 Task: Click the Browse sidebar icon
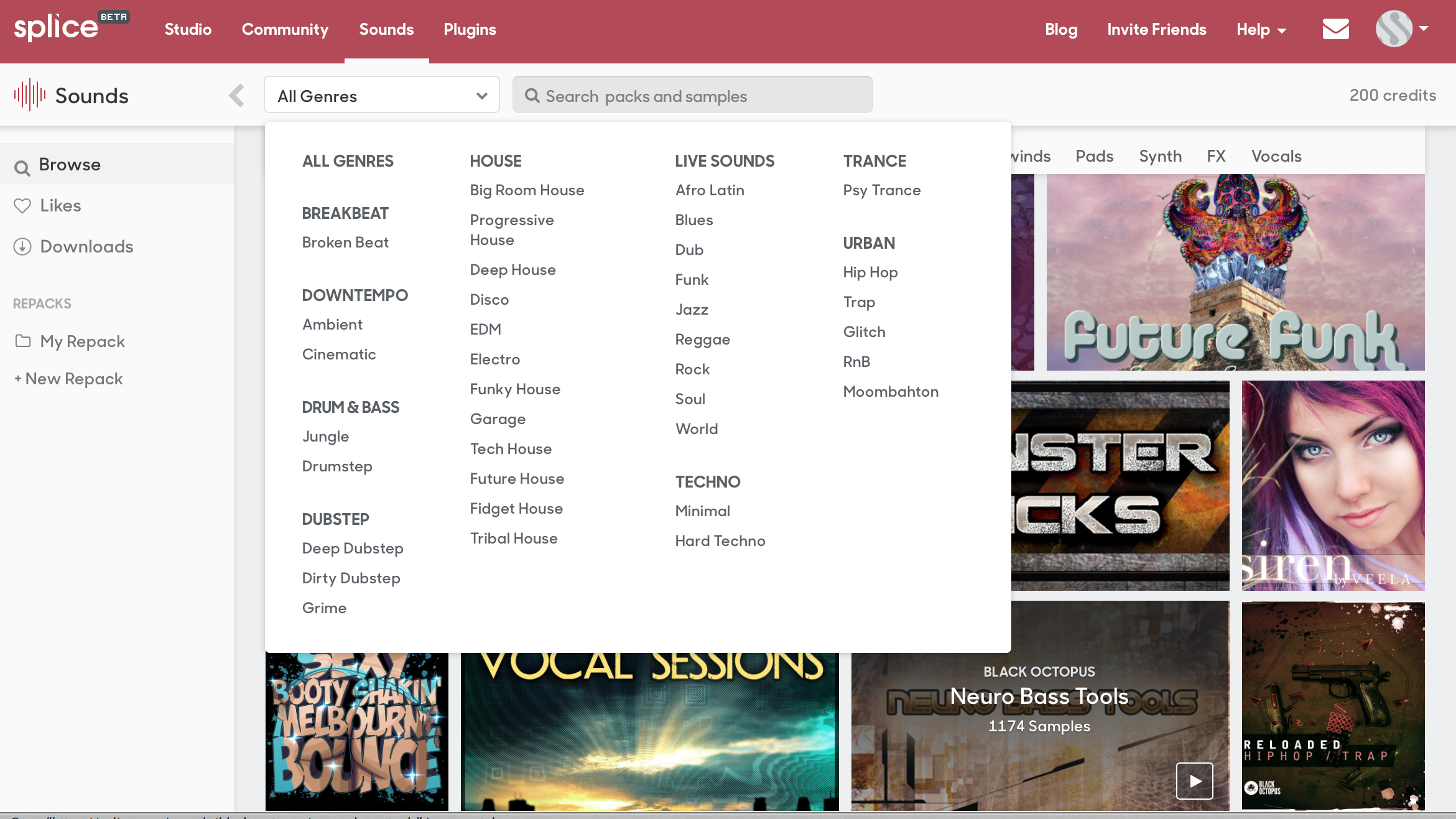pos(22,165)
